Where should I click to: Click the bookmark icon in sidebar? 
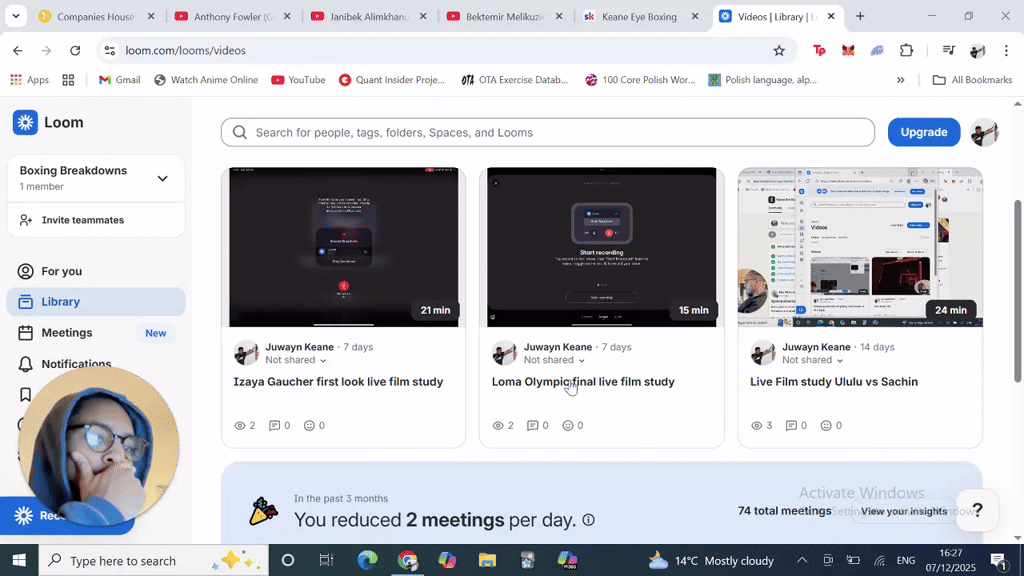point(25,394)
